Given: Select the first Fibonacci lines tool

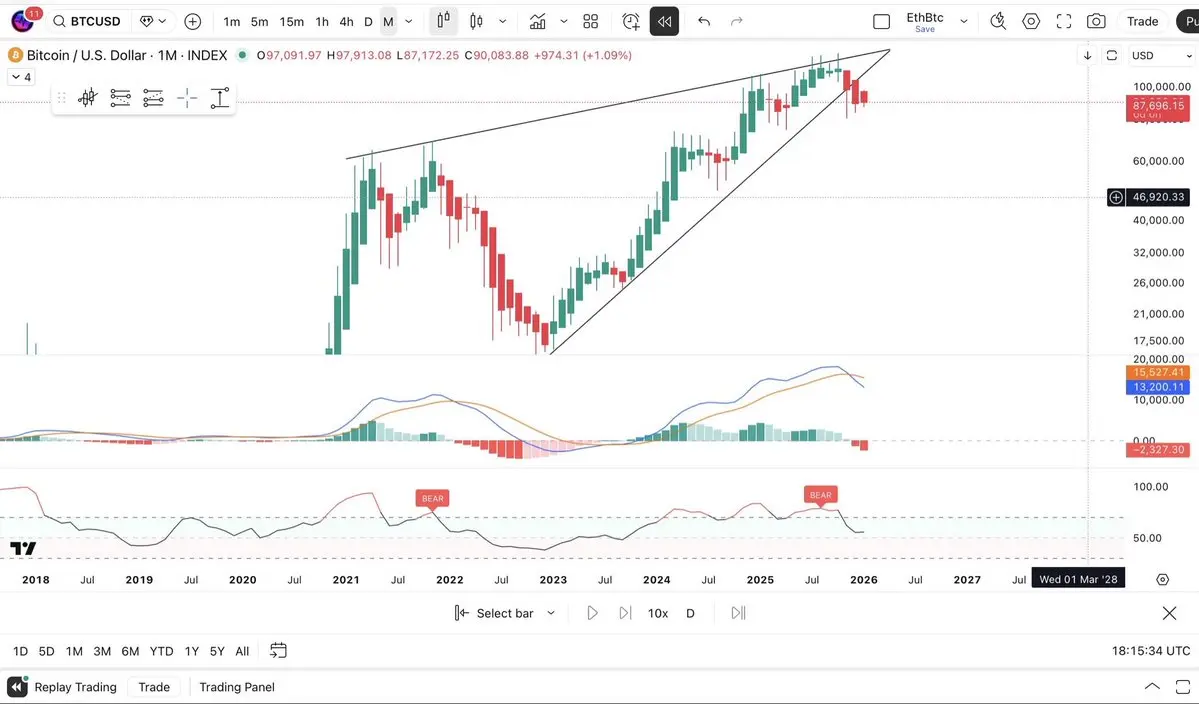Looking at the screenshot, I should point(120,98).
